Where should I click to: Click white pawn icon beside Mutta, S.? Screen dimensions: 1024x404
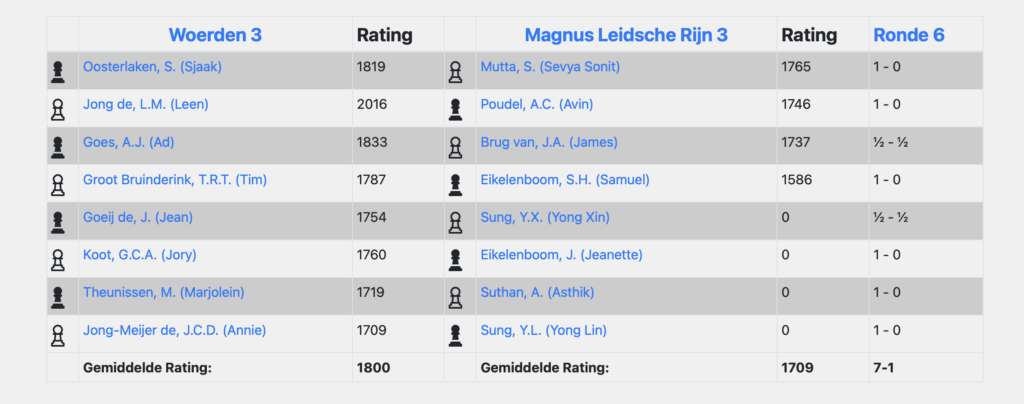[x=456, y=71]
